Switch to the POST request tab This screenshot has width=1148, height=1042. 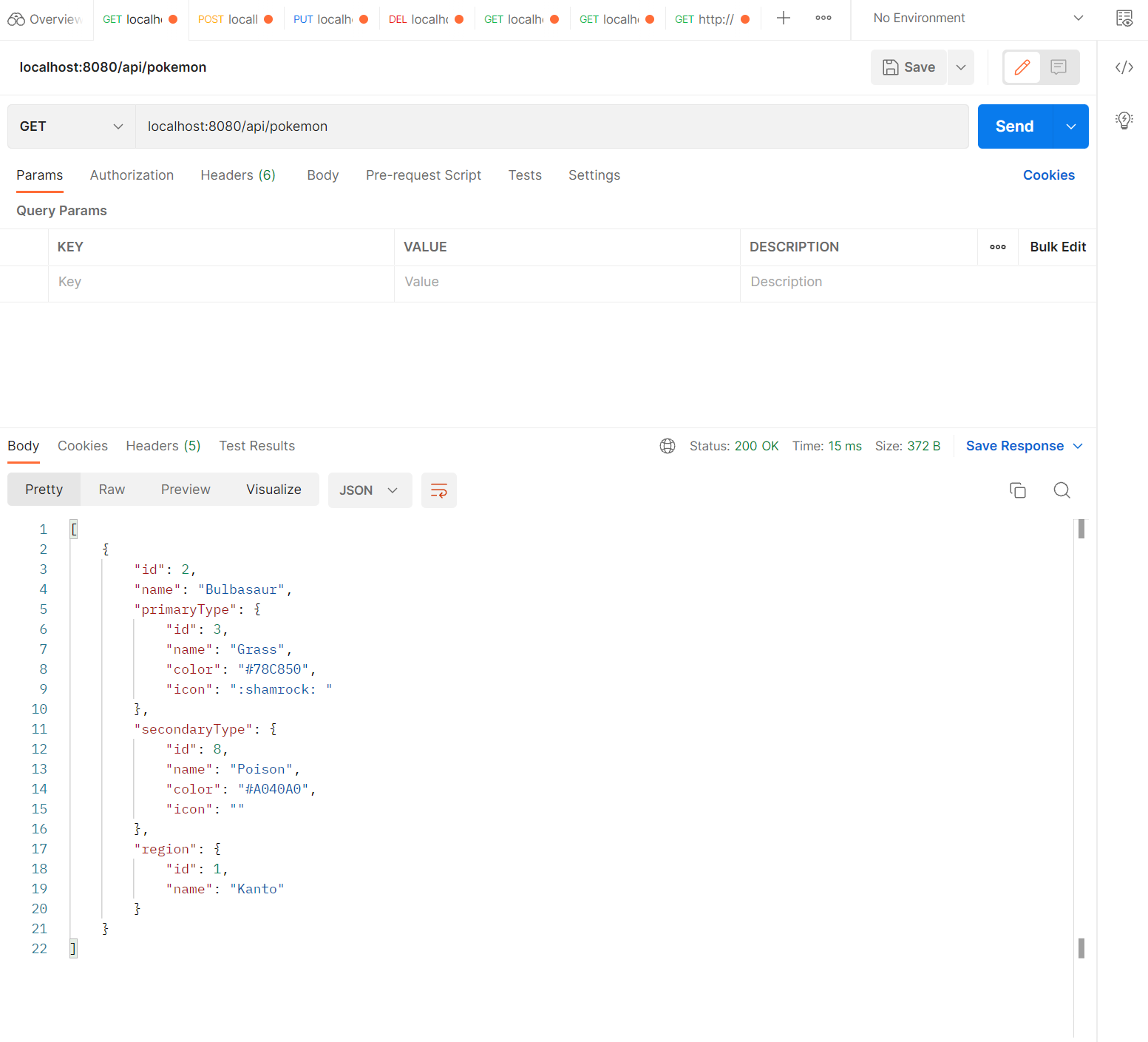(x=236, y=19)
